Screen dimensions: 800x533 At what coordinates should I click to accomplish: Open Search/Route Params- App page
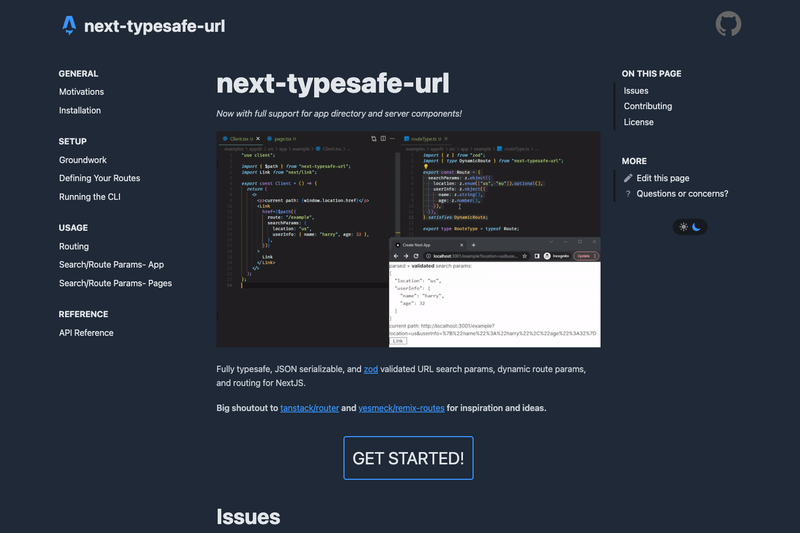(111, 265)
